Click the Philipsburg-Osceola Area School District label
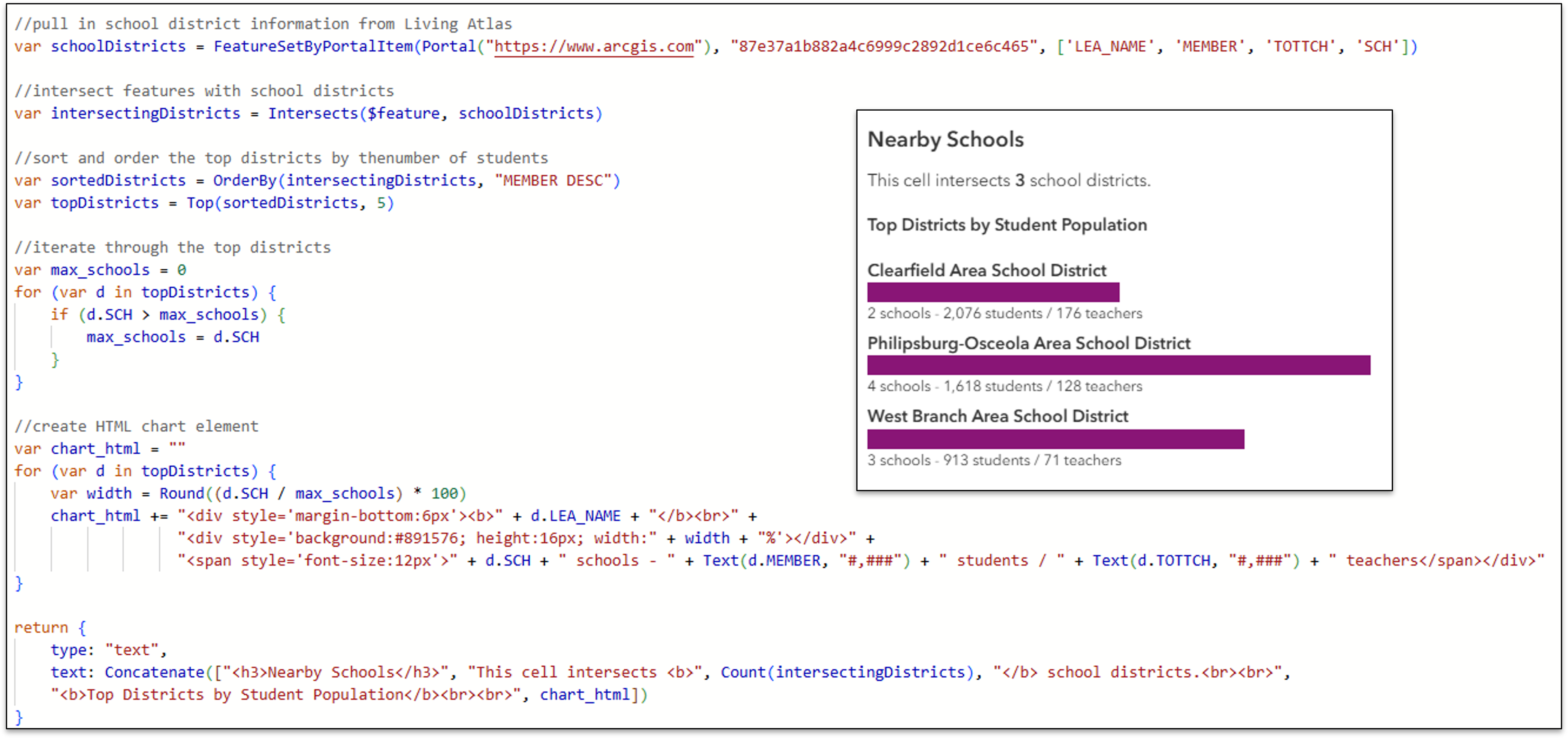This screenshot has width=1568, height=738. click(1029, 342)
